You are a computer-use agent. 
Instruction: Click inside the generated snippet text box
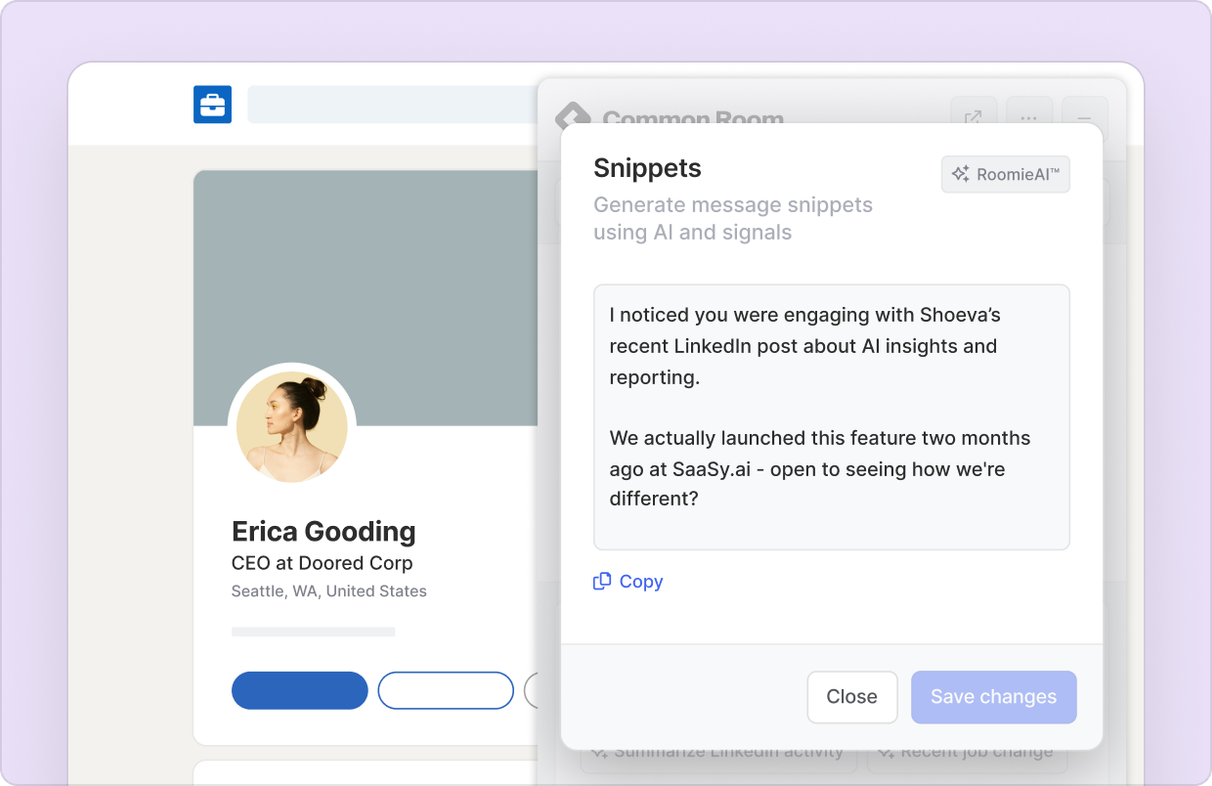(831, 417)
